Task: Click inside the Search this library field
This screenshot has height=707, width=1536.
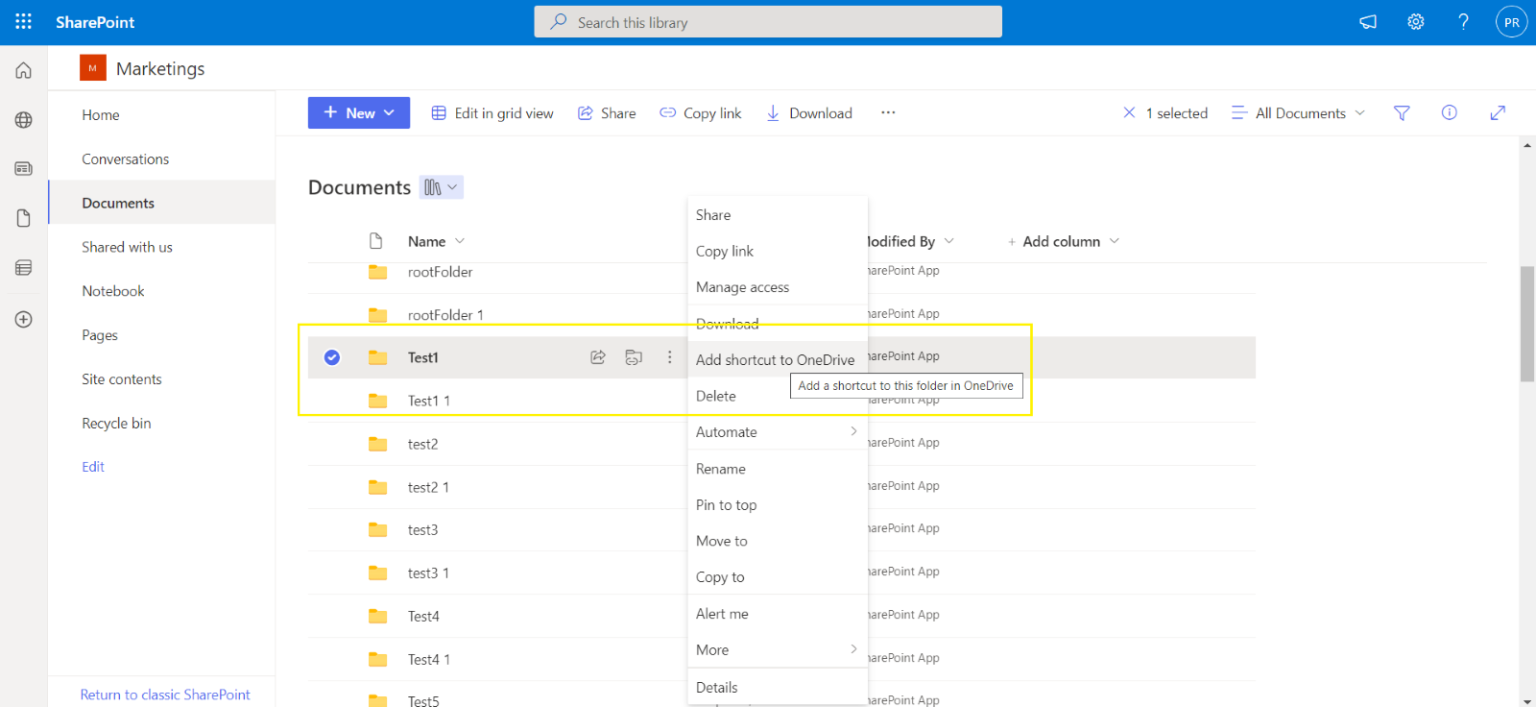Action: [767, 21]
